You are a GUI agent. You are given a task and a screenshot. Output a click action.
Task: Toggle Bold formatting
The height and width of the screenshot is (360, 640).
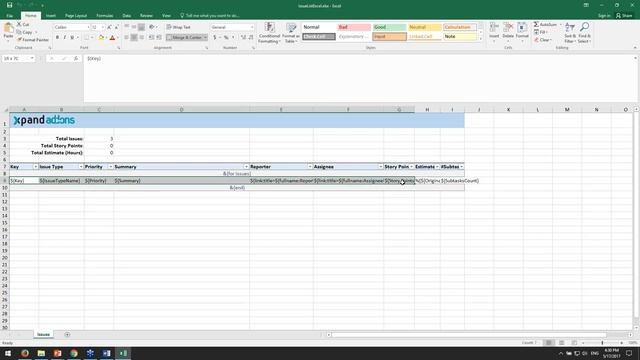click(x=57, y=38)
